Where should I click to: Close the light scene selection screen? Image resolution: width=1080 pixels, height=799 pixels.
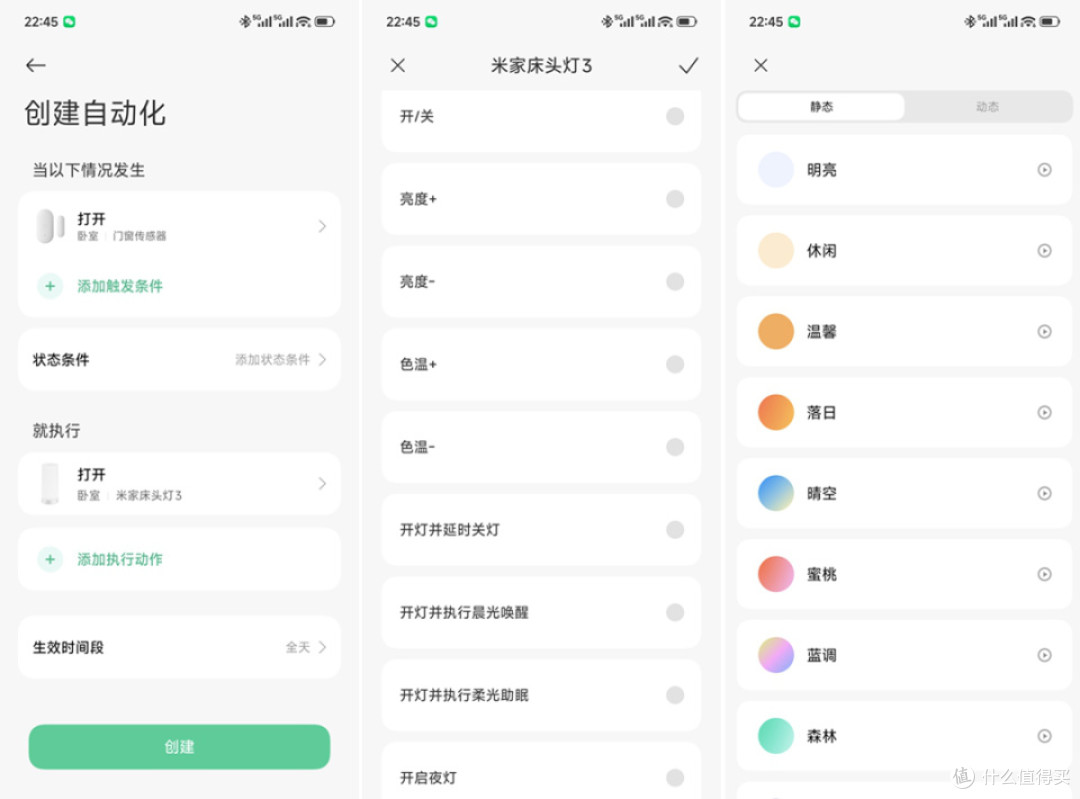pyautogui.click(x=760, y=65)
